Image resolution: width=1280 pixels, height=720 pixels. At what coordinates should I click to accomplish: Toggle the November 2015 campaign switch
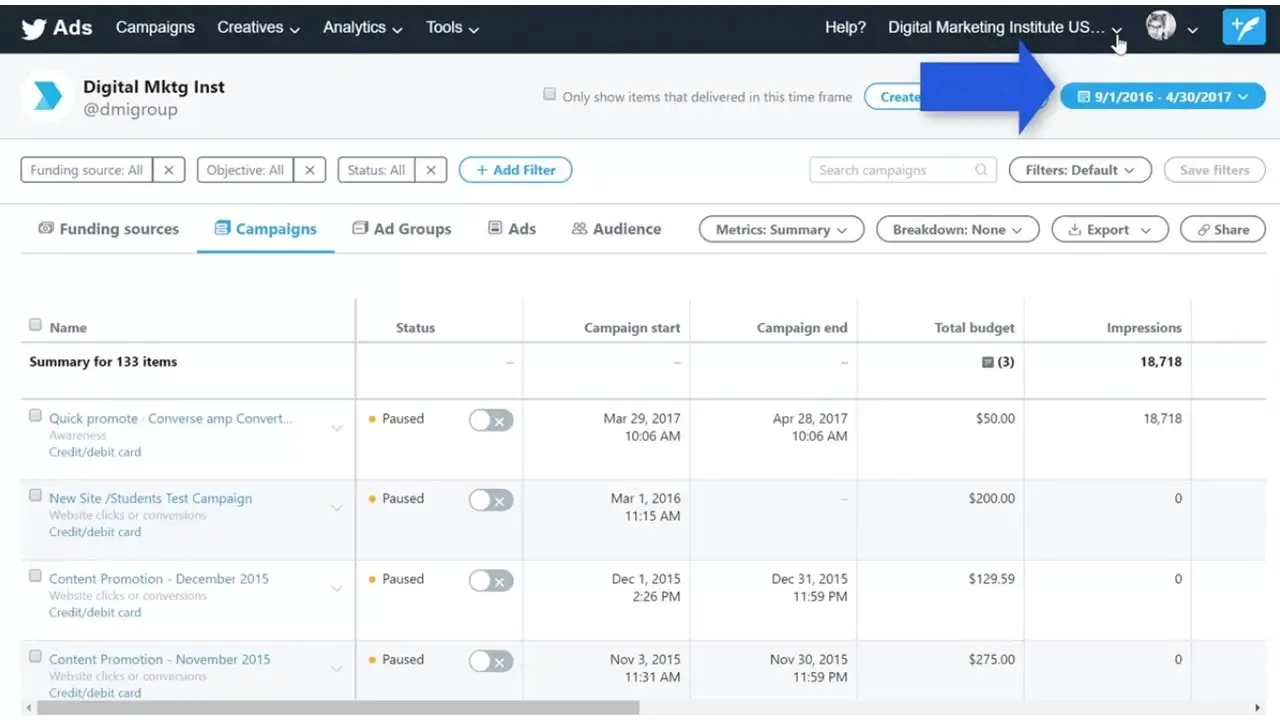[x=491, y=661]
